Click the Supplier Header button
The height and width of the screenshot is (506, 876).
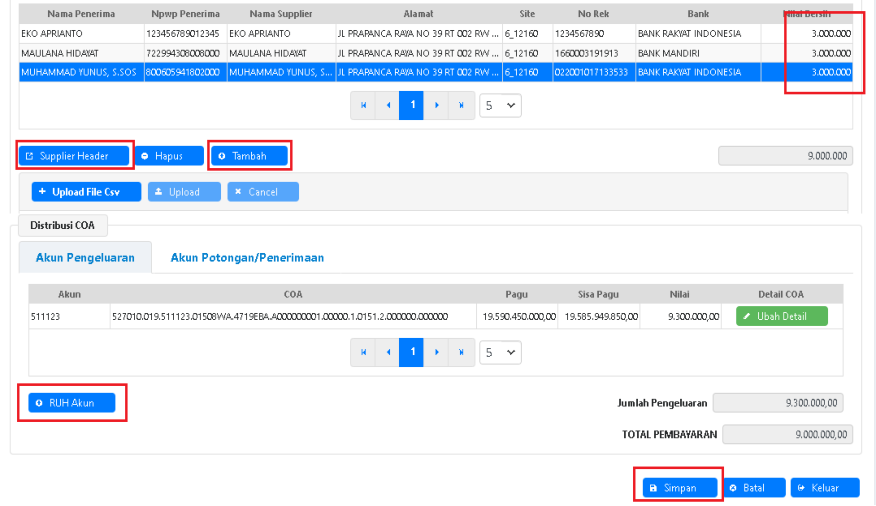click(x=75, y=156)
